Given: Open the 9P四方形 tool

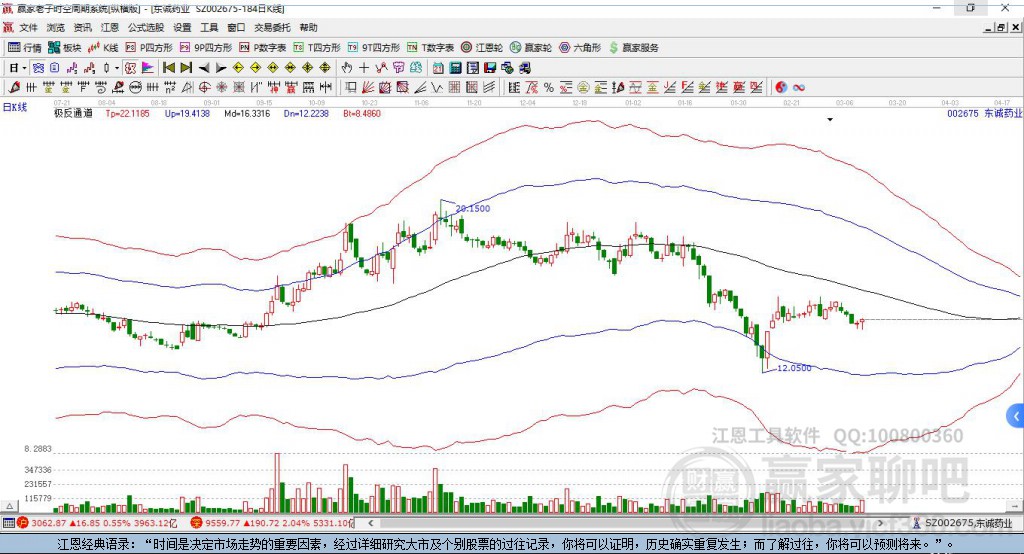Looking at the screenshot, I should point(206,48).
